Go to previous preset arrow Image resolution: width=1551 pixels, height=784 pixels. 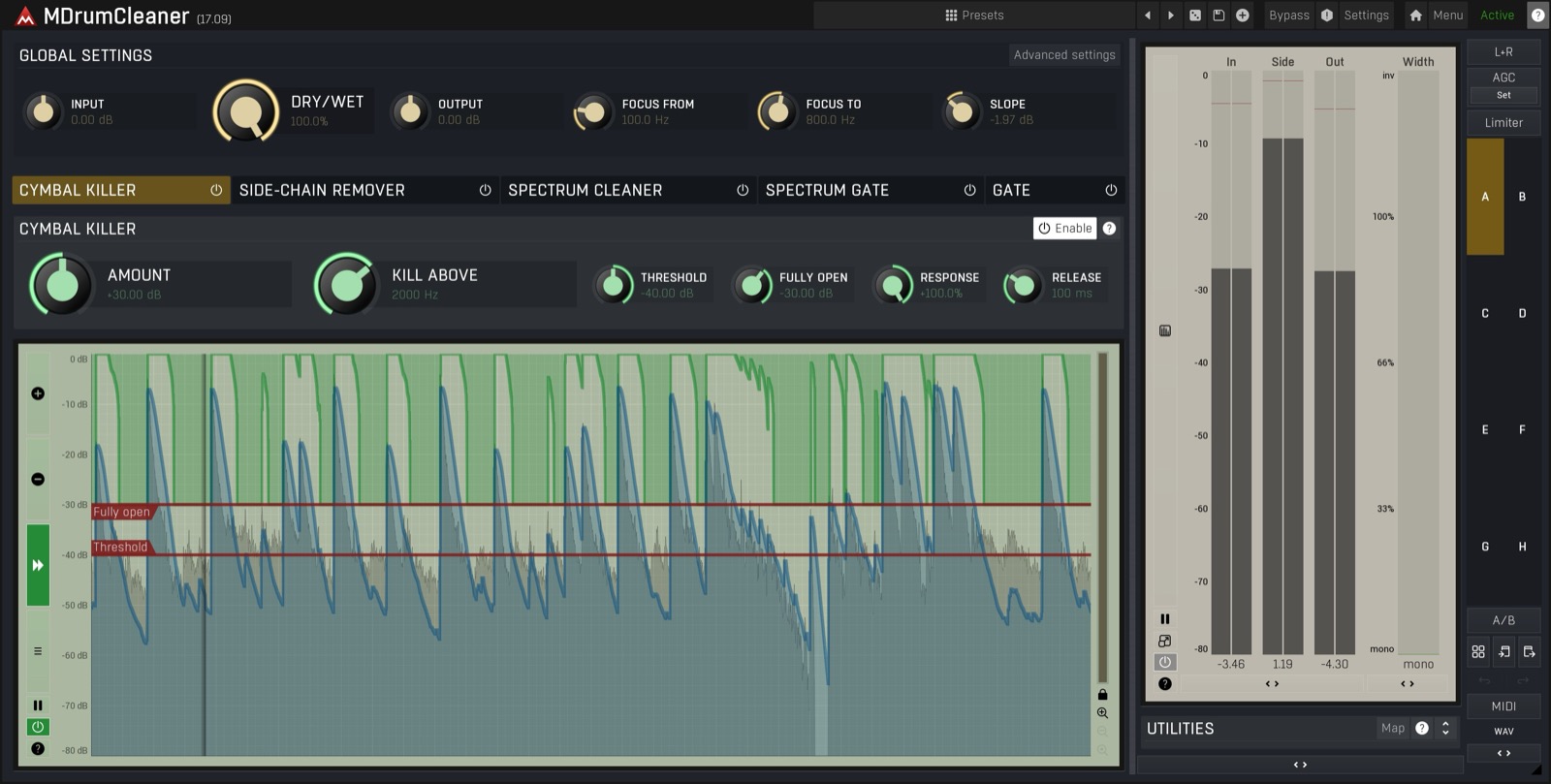tap(1148, 15)
